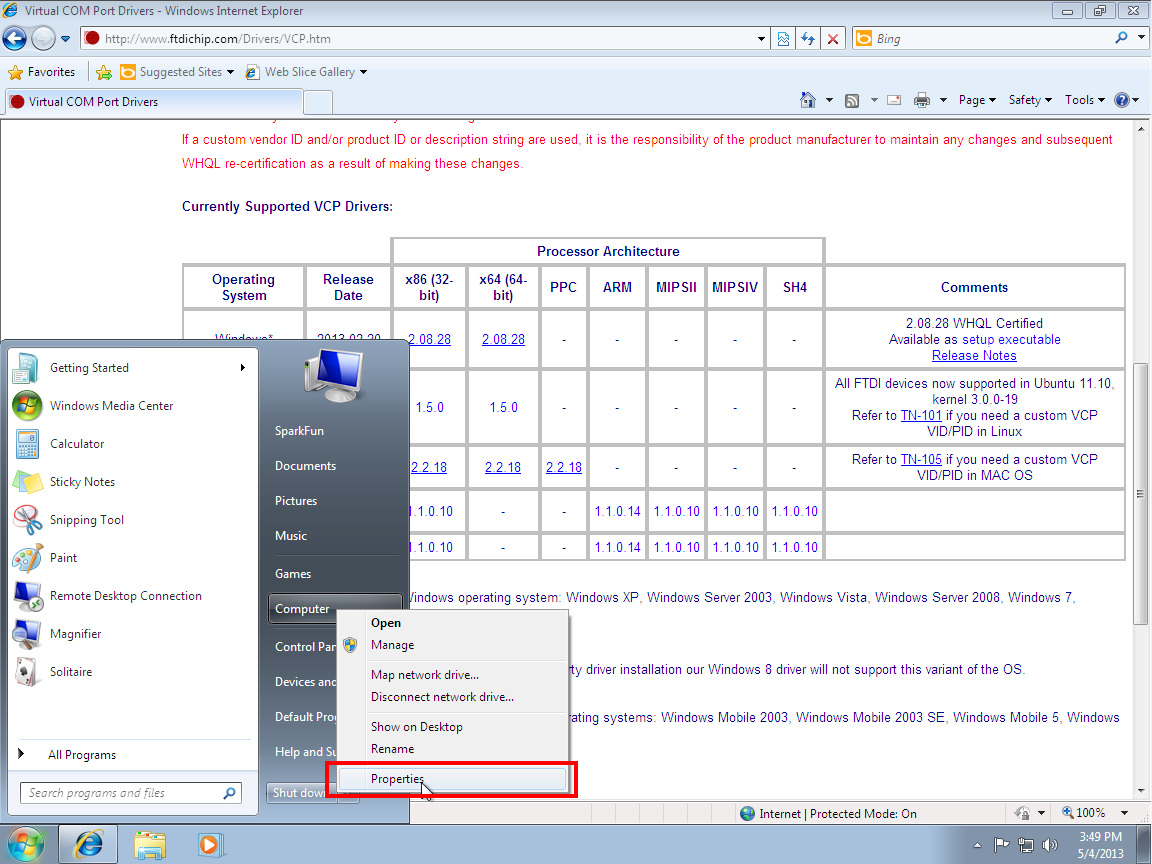Open the x64 2.08.28 driver link
1152x864 pixels.
click(503, 339)
